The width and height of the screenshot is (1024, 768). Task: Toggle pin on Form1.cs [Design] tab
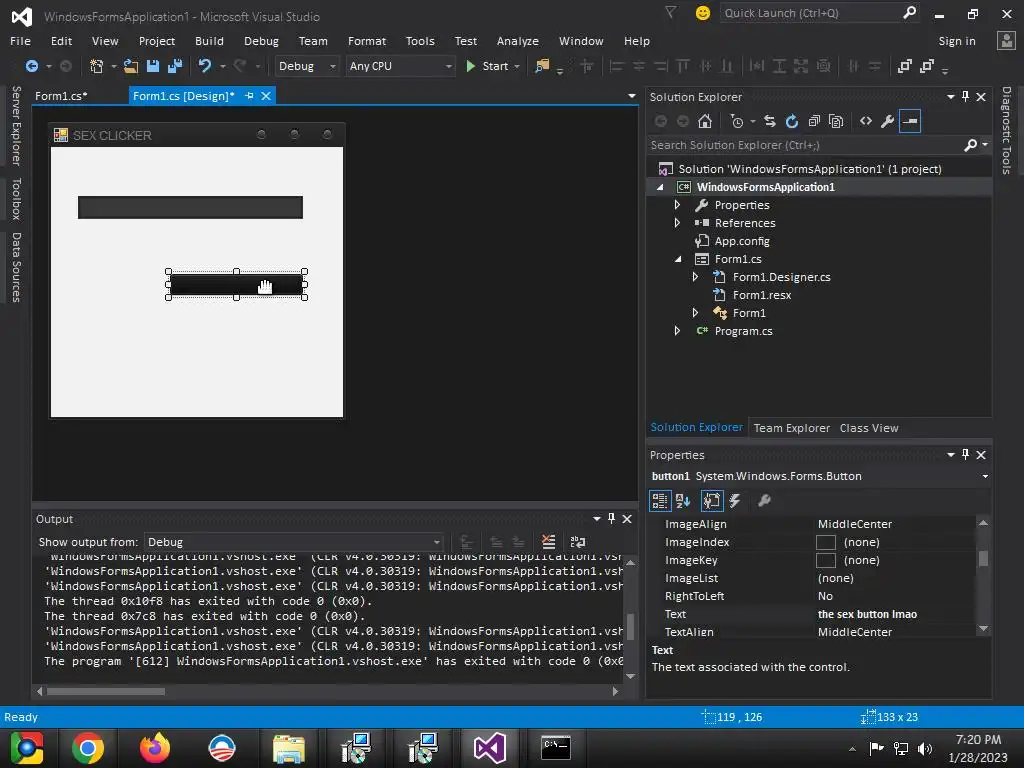[249, 96]
